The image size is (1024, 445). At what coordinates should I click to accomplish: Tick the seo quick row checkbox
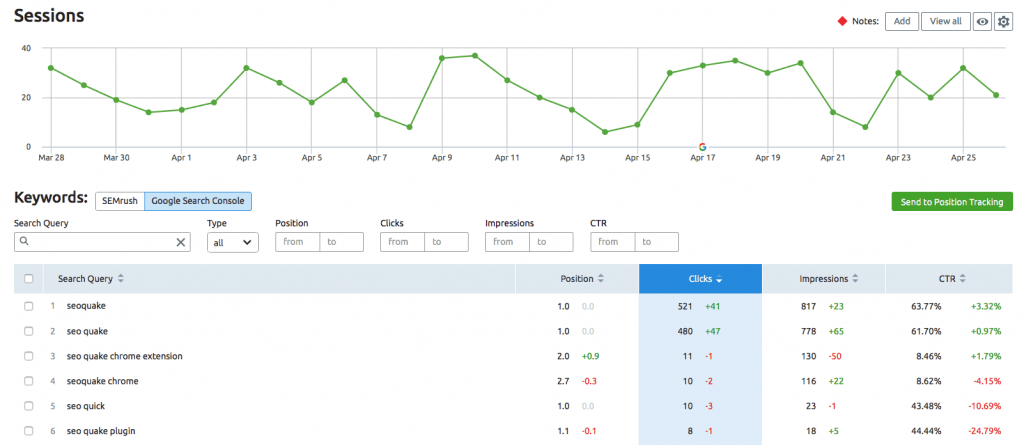[29, 406]
